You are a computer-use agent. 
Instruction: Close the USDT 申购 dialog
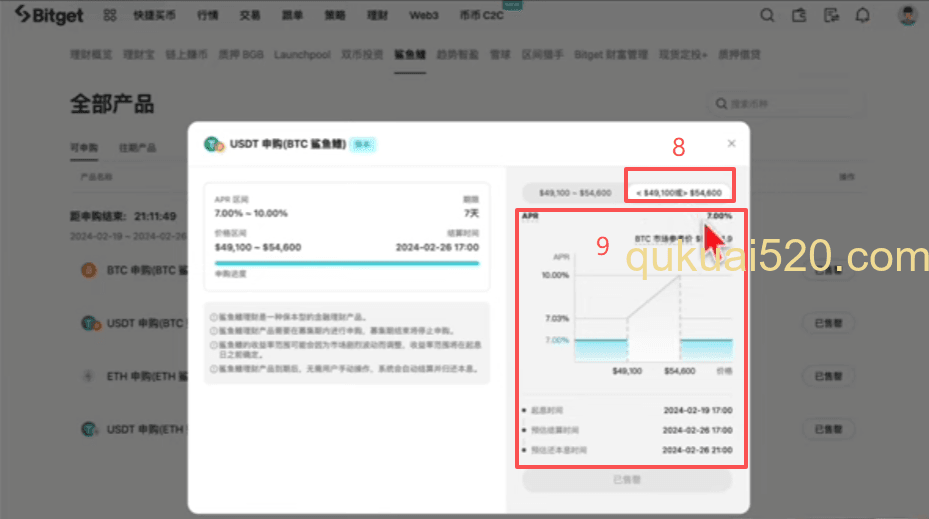(732, 143)
